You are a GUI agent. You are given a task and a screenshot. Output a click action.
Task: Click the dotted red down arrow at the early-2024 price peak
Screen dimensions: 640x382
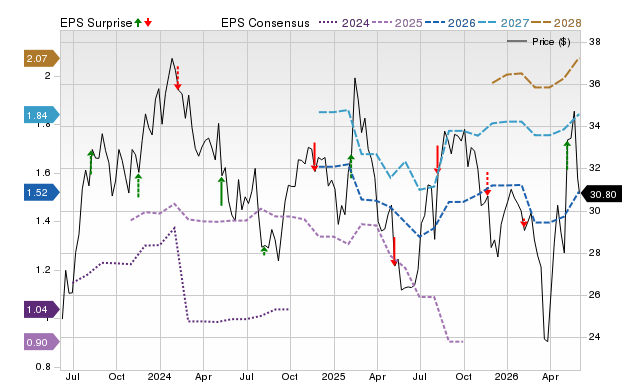[x=178, y=78]
